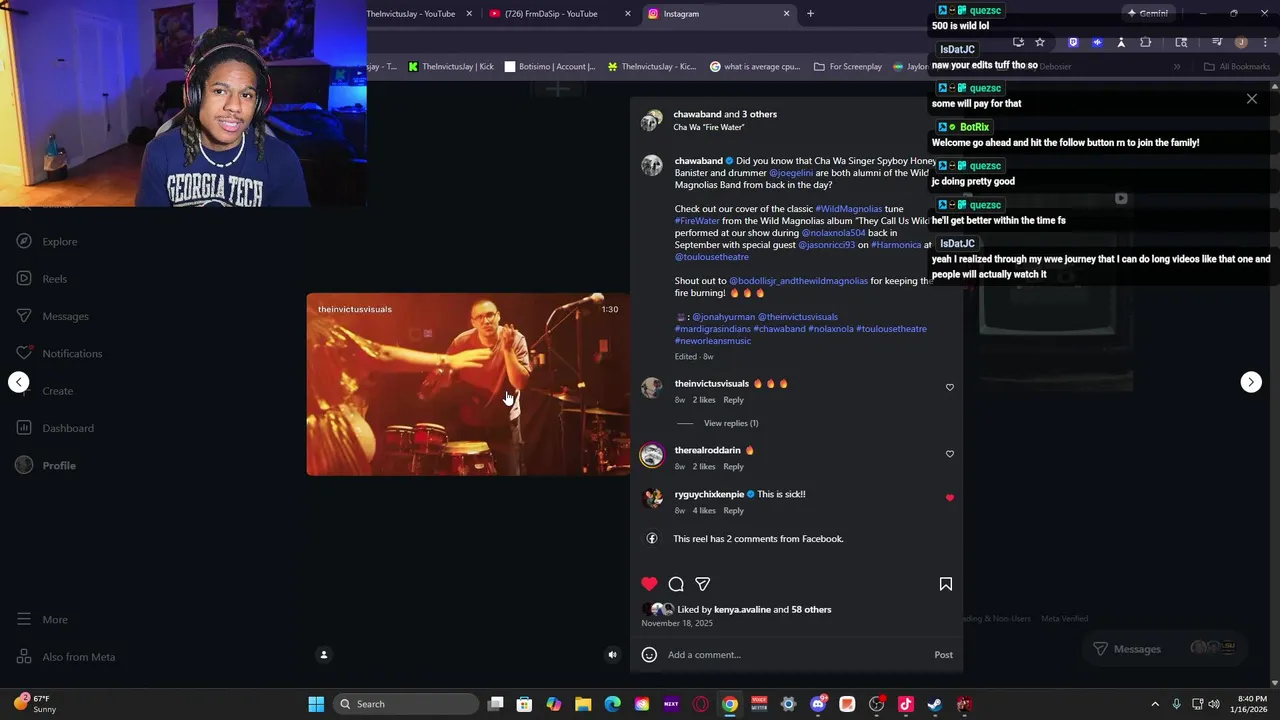Image resolution: width=1280 pixels, height=720 pixels.
Task: Unlike ryguychixkenpie's comment
Action: pyautogui.click(x=950, y=498)
